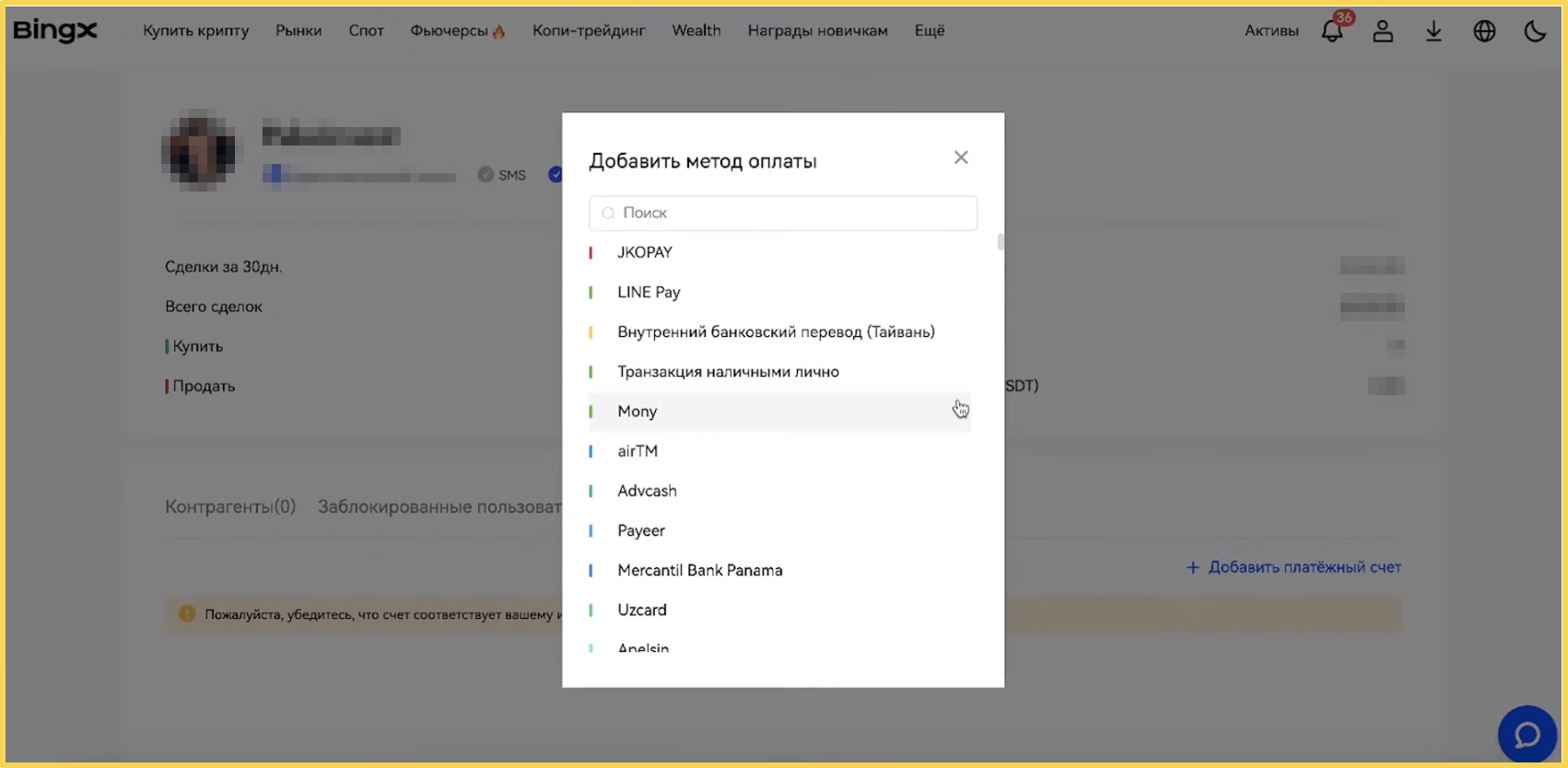Click the SMS verification badge
Screen dimensions: 1568x768
[502, 175]
